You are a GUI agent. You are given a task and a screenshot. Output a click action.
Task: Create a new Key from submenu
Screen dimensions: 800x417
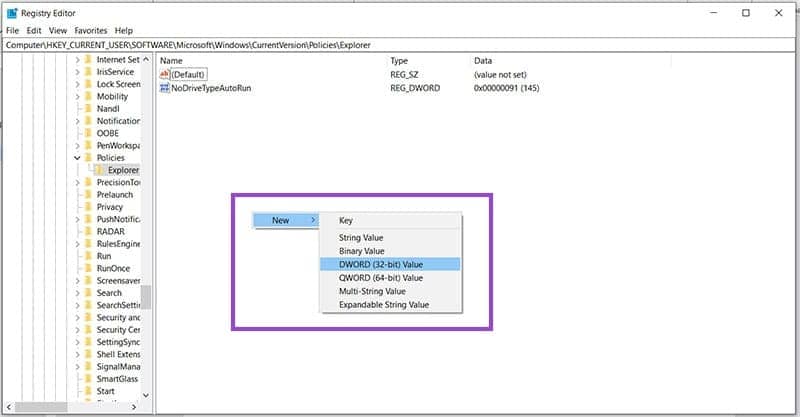(x=346, y=220)
